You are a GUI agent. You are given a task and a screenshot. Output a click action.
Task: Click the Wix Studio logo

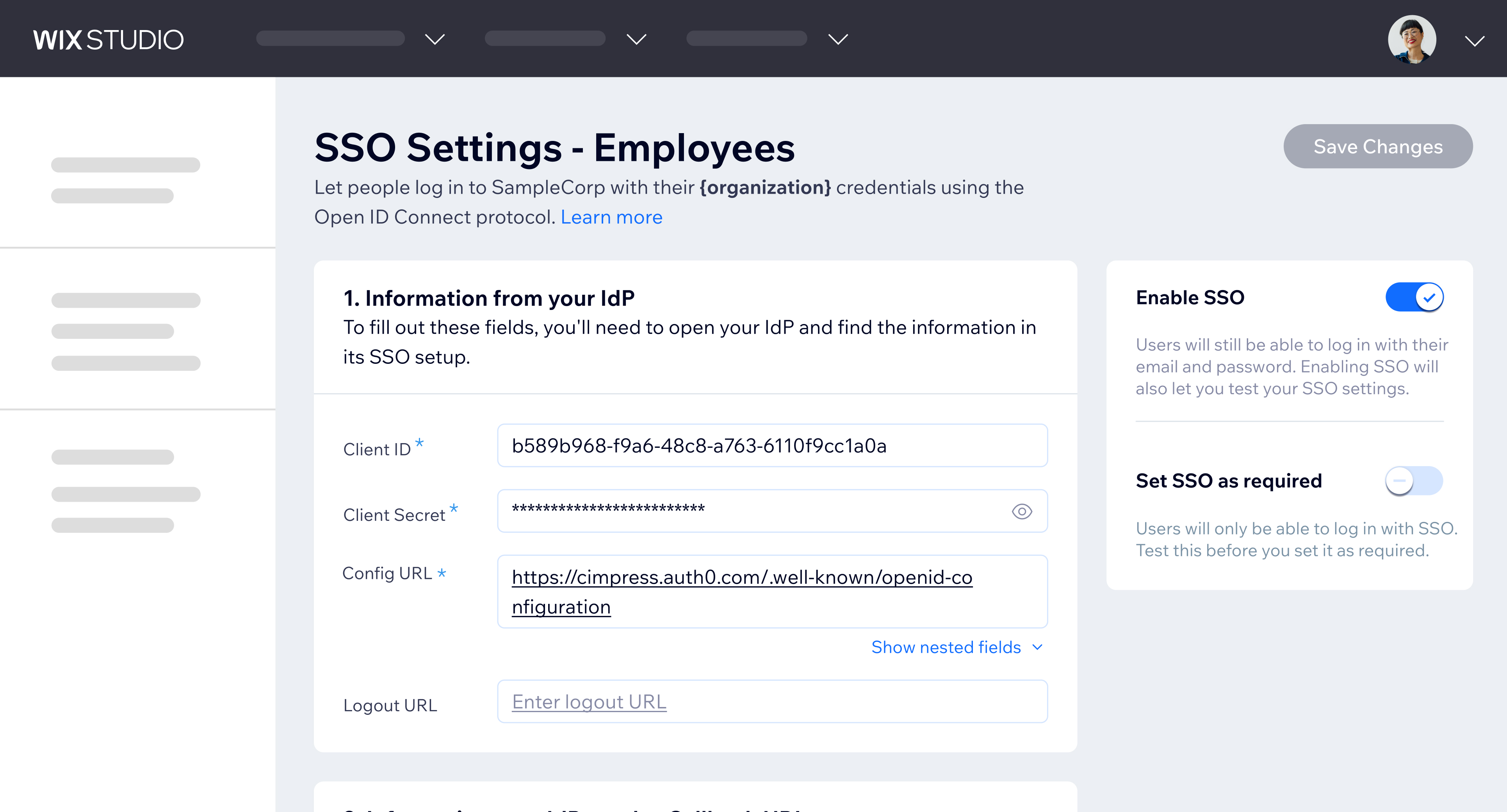(x=108, y=40)
